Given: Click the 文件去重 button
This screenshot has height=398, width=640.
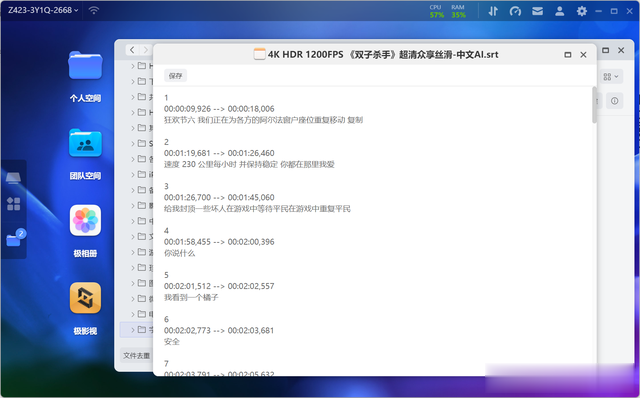Looking at the screenshot, I should [x=137, y=356].
